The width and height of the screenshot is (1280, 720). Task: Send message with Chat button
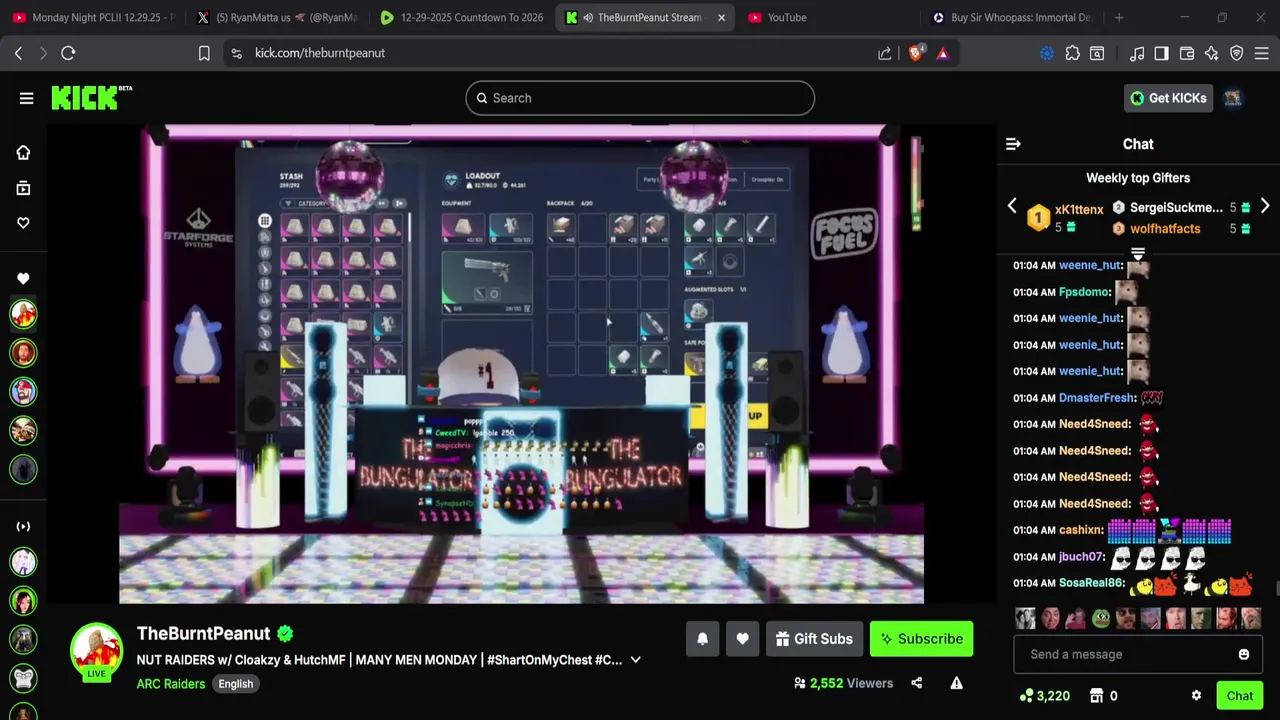click(x=1239, y=696)
